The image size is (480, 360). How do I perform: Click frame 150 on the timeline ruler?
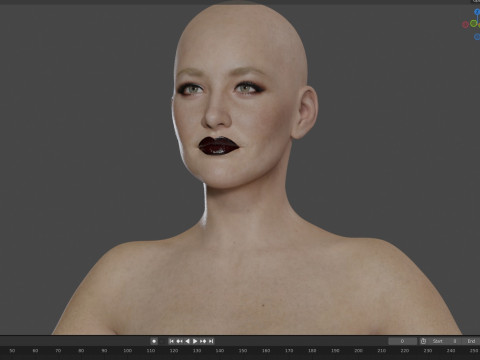pos(243,351)
